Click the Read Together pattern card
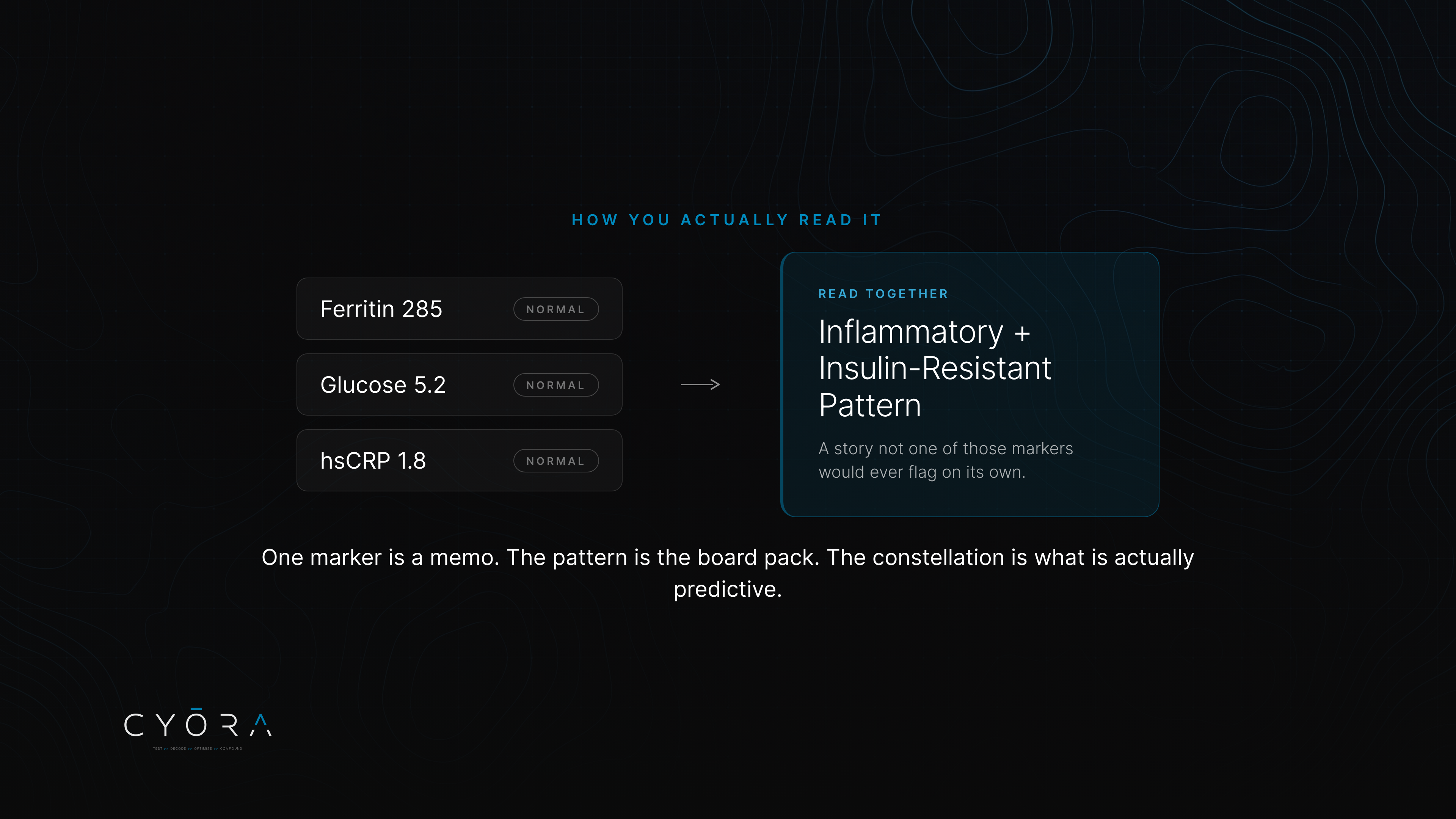The height and width of the screenshot is (819, 1456). pos(970,384)
